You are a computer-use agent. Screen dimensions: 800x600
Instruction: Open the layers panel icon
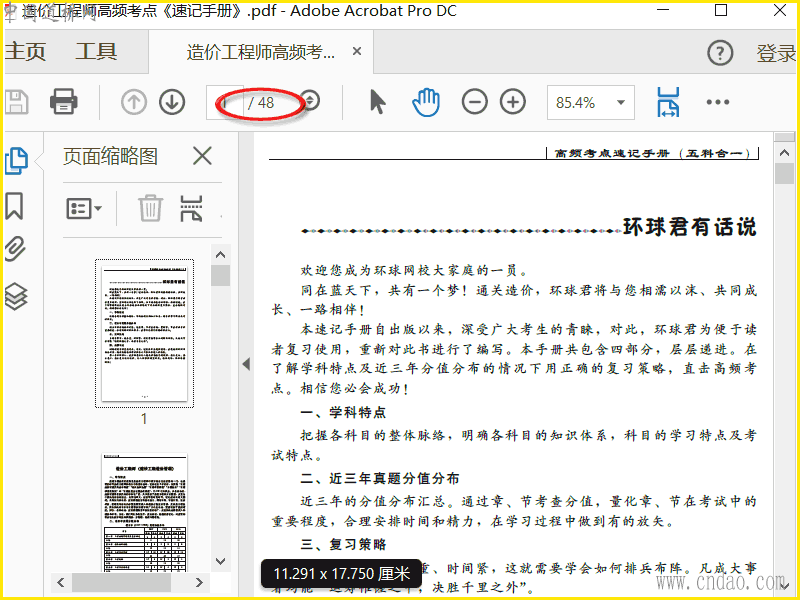[x=16, y=296]
